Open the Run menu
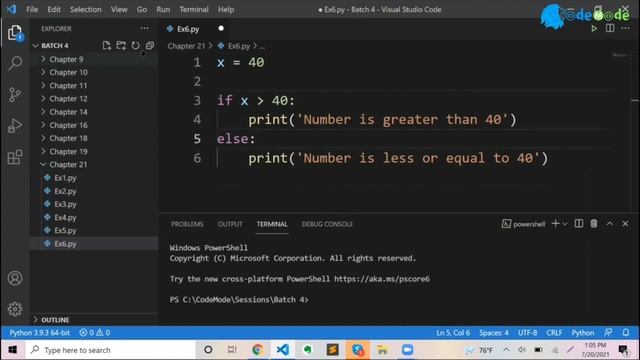The height and width of the screenshot is (360, 640). [163, 9]
